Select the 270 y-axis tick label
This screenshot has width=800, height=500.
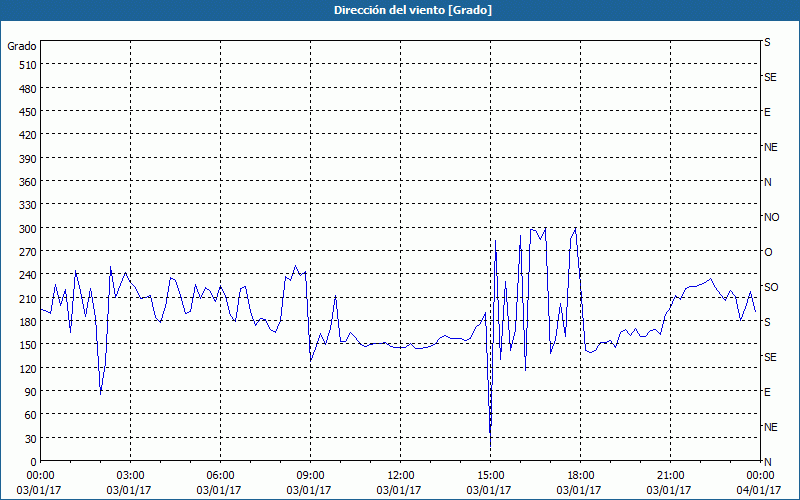pyautogui.click(x=28, y=252)
